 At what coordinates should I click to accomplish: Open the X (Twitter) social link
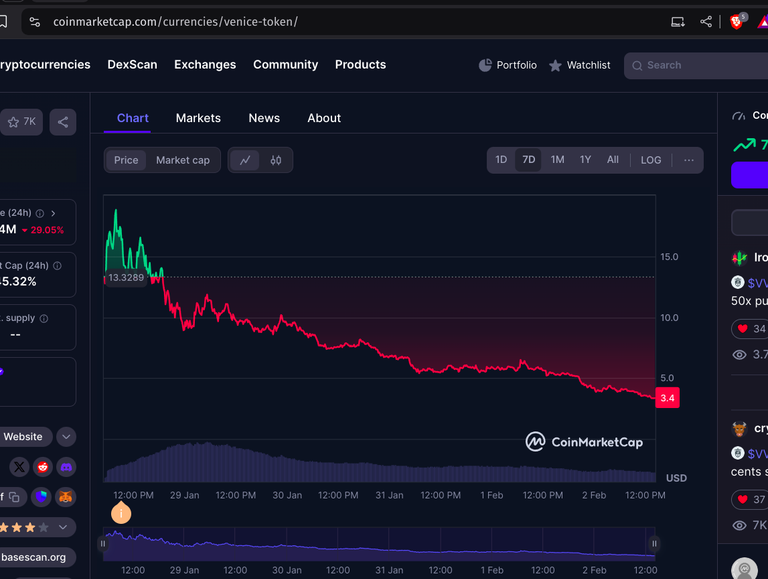click(19, 467)
